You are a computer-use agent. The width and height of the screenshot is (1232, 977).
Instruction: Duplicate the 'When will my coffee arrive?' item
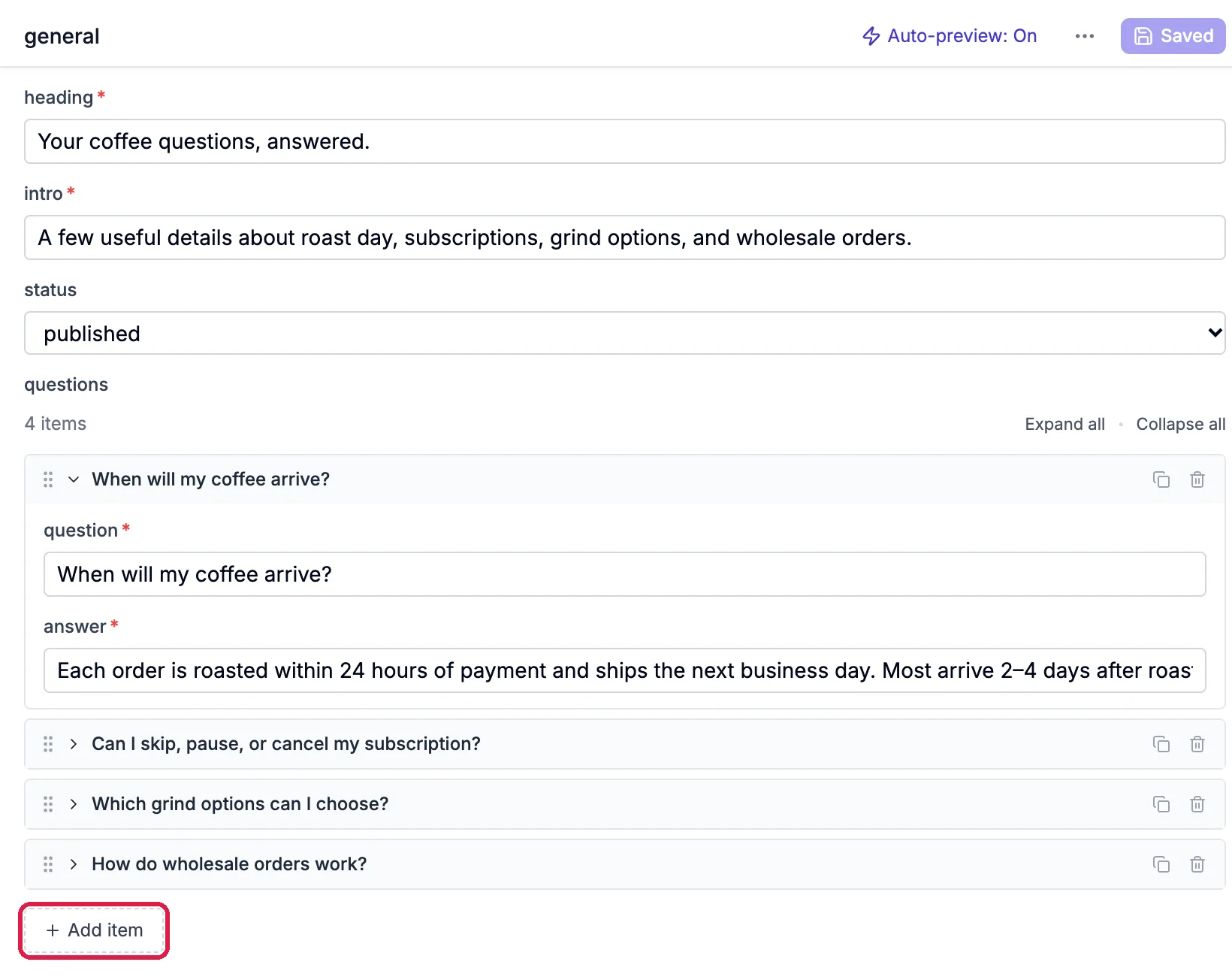(1161, 479)
